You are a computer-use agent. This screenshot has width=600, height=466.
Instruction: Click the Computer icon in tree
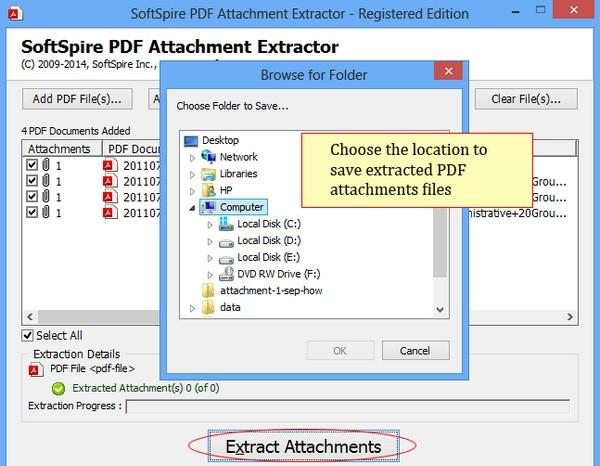click(x=210, y=207)
